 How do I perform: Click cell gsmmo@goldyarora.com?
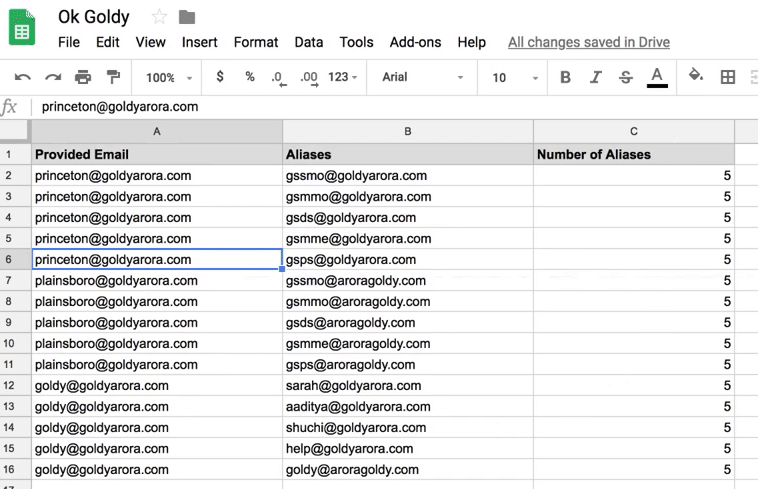click(408, 197)
